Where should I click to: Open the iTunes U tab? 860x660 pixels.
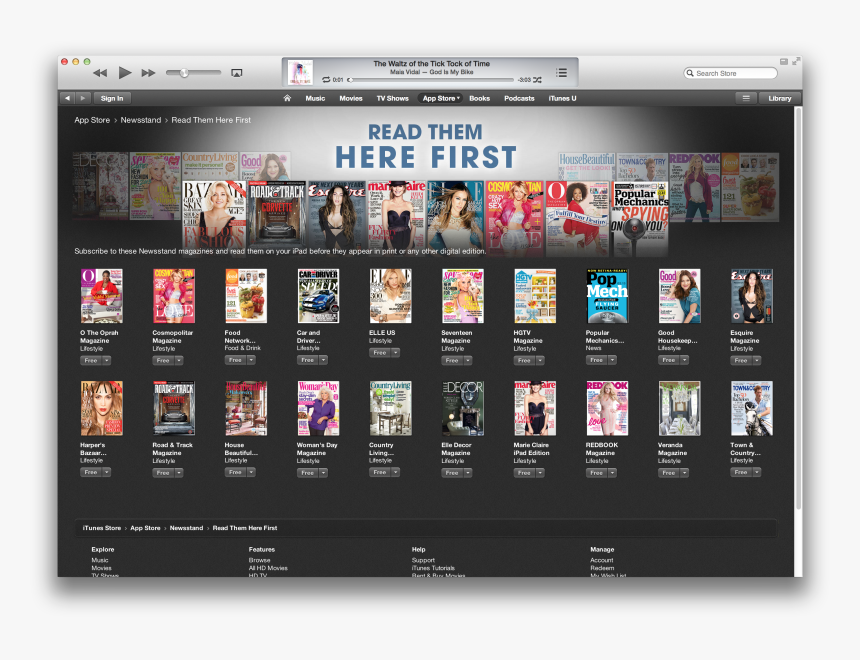pyautogui.click(x=563, y=99)
